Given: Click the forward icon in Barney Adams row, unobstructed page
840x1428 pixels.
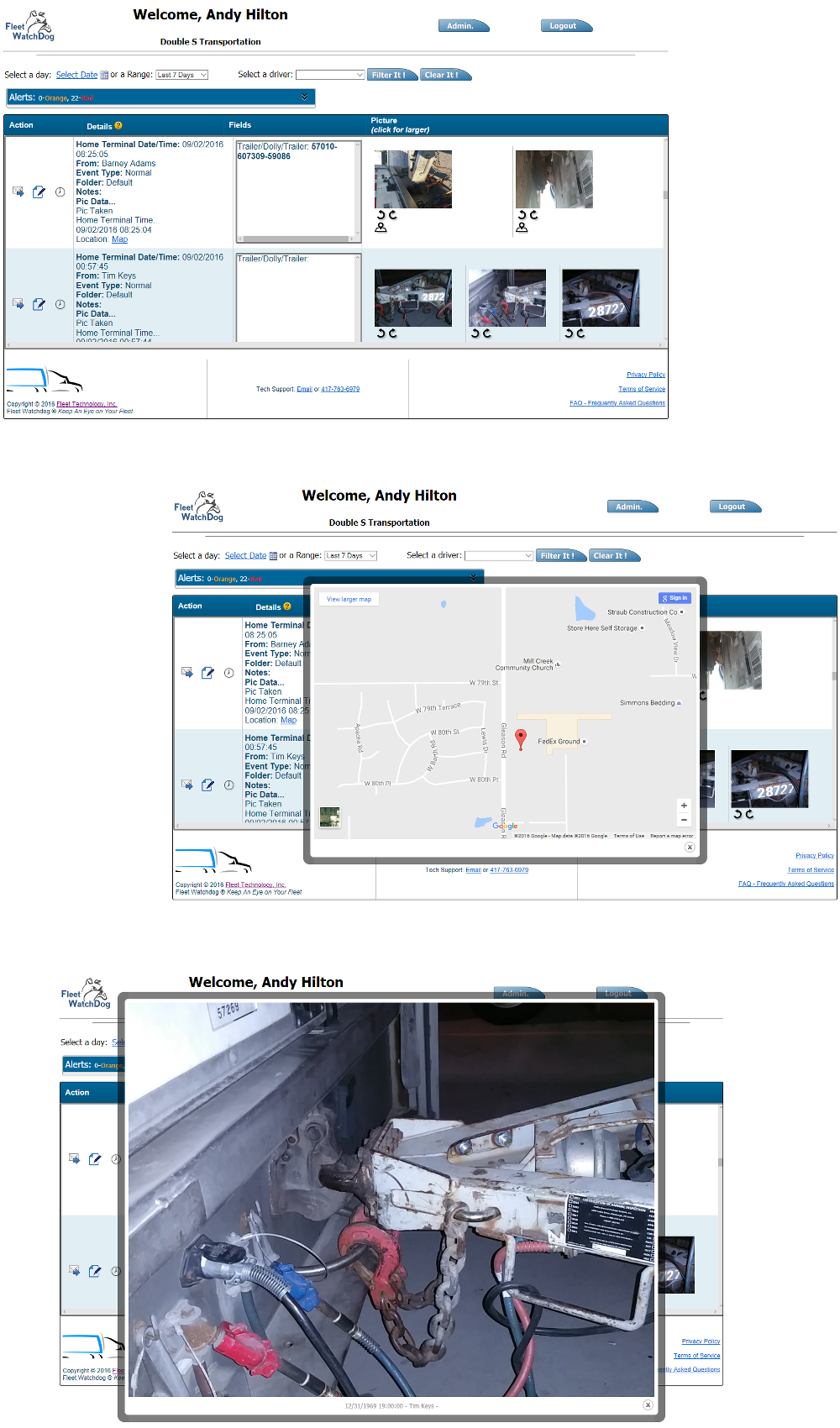Looking at the screenshot, I should pyautogui.click(x=18, y=192).
